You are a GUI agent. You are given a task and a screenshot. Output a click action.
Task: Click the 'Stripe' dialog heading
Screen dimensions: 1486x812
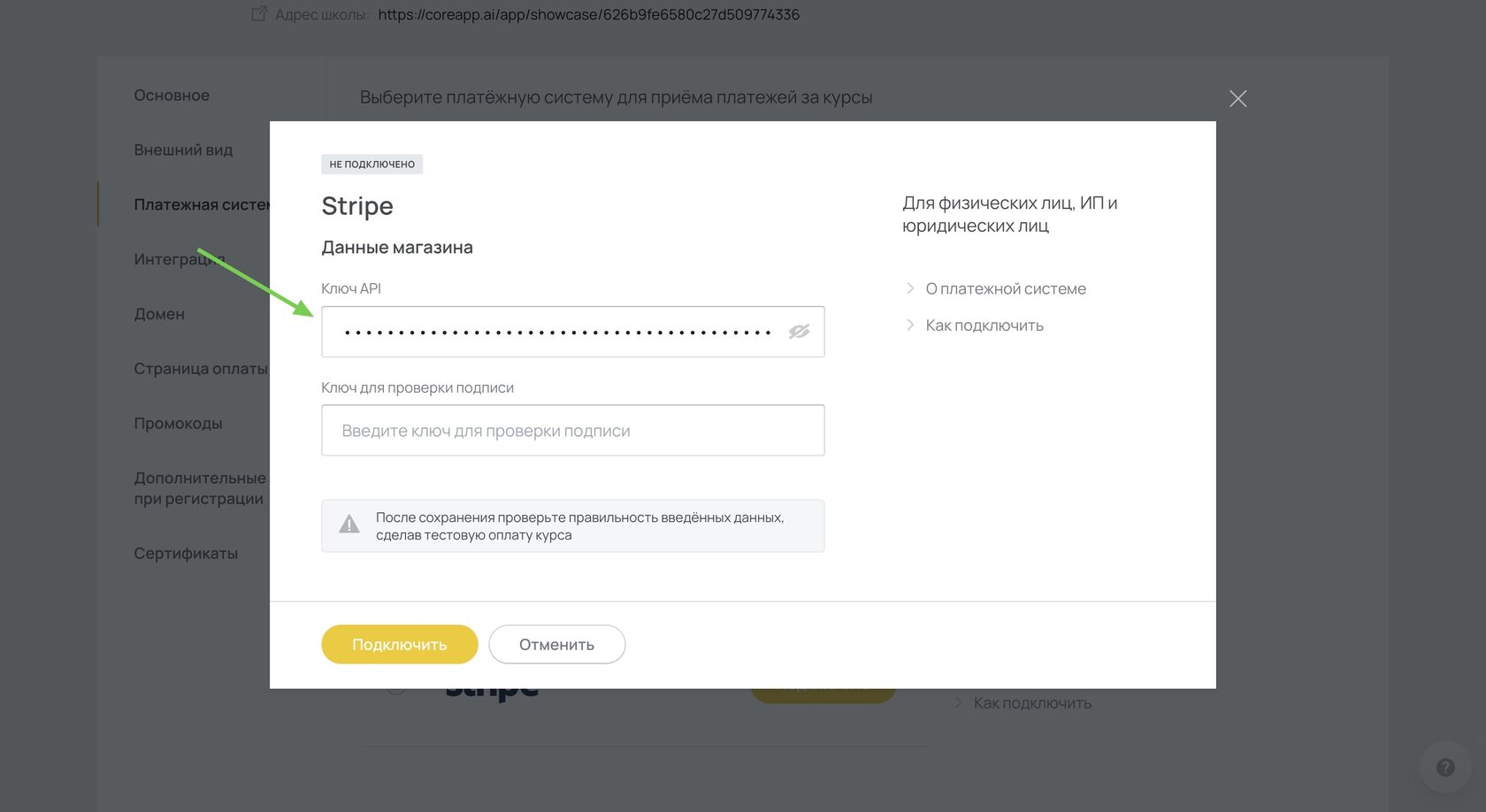pyautogui.click(x=357, y=206)
